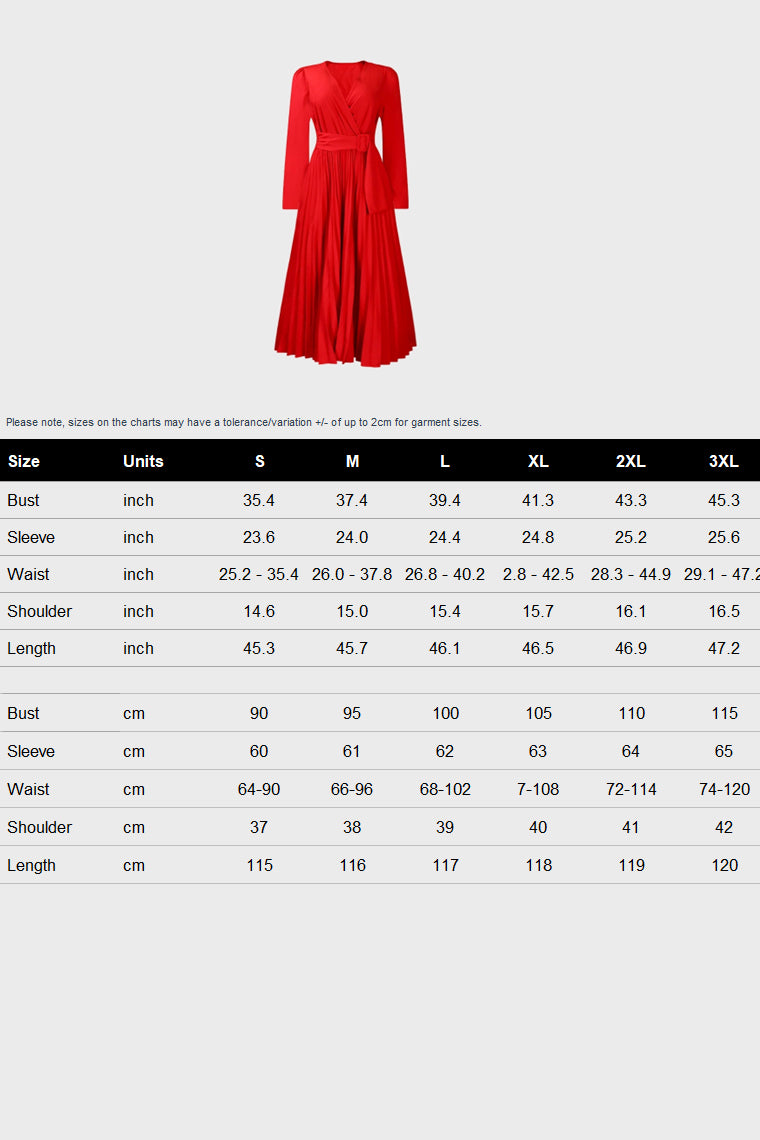Click the tolerance/variation note above the chart
This screenshot has height=1140, width=760.
tap(244, 422)
